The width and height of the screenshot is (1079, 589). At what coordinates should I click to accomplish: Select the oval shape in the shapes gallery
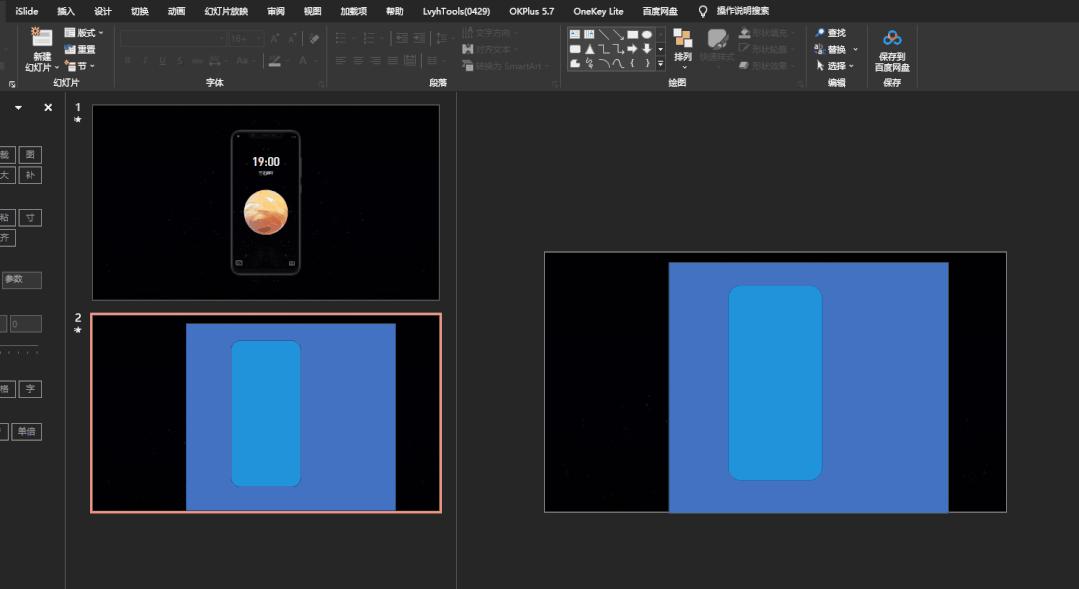click(x=647, y=34)
